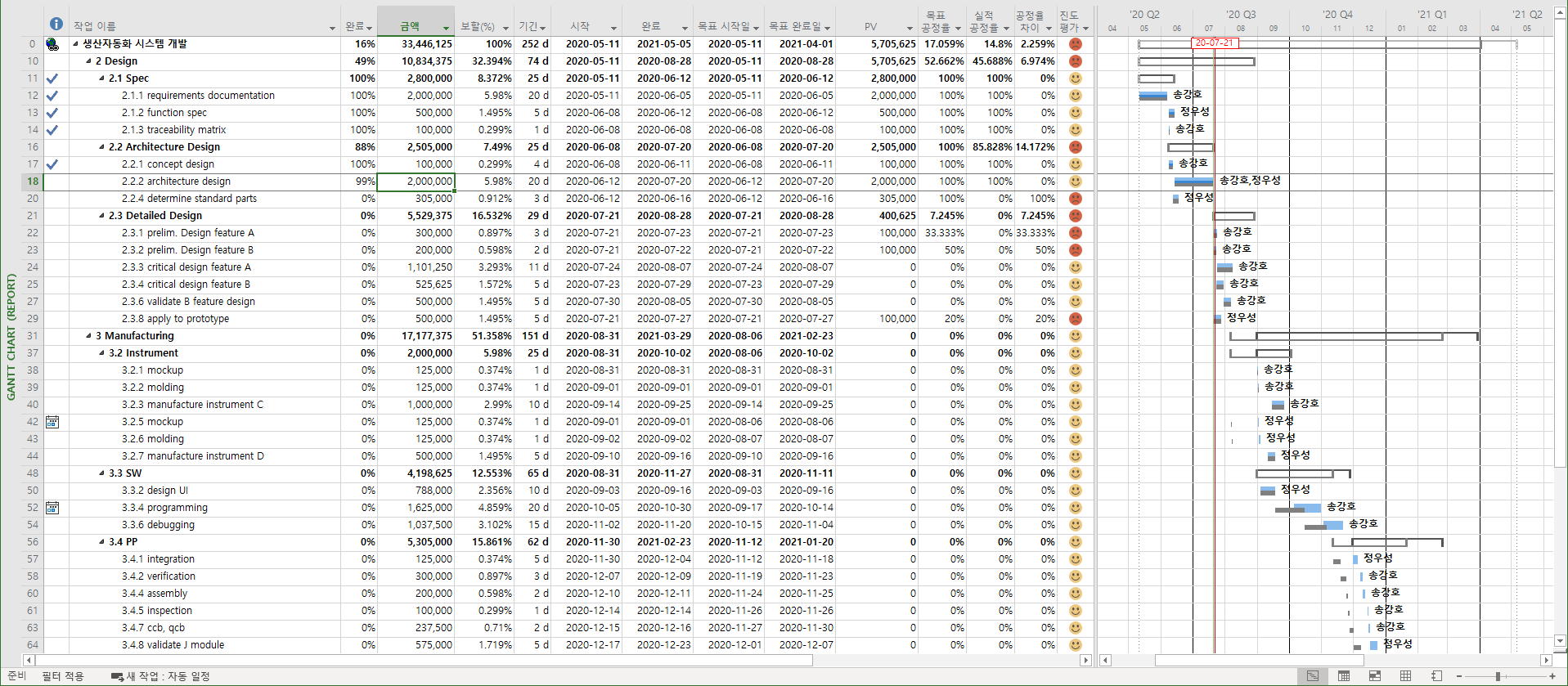
Task: Select the 2.2.2 architecture design task name
Action: pyautogui.click(x=176, y=182)
